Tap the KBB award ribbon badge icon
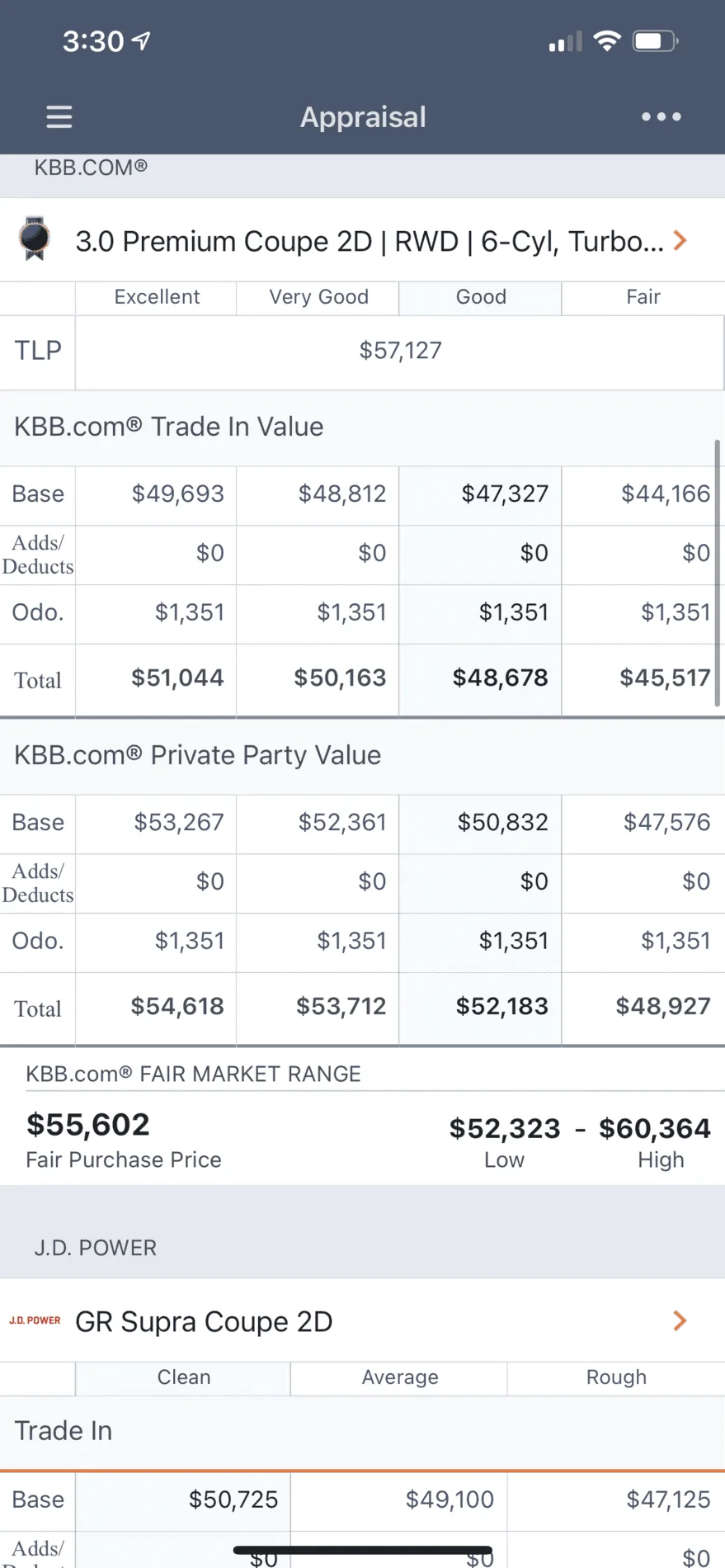 click(35, 239)
